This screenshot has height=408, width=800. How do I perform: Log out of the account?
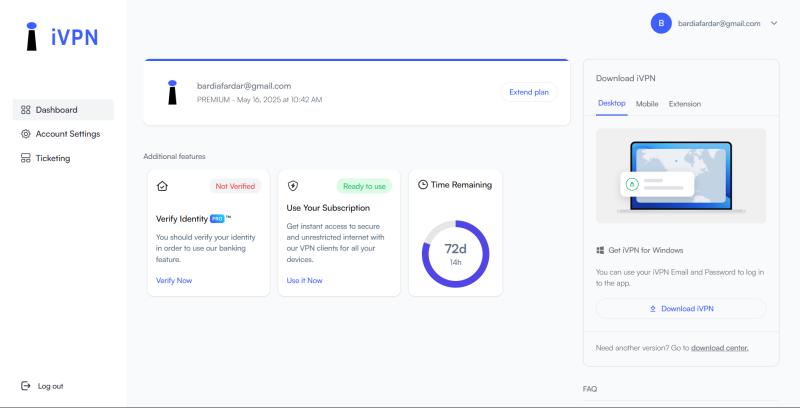42,386
